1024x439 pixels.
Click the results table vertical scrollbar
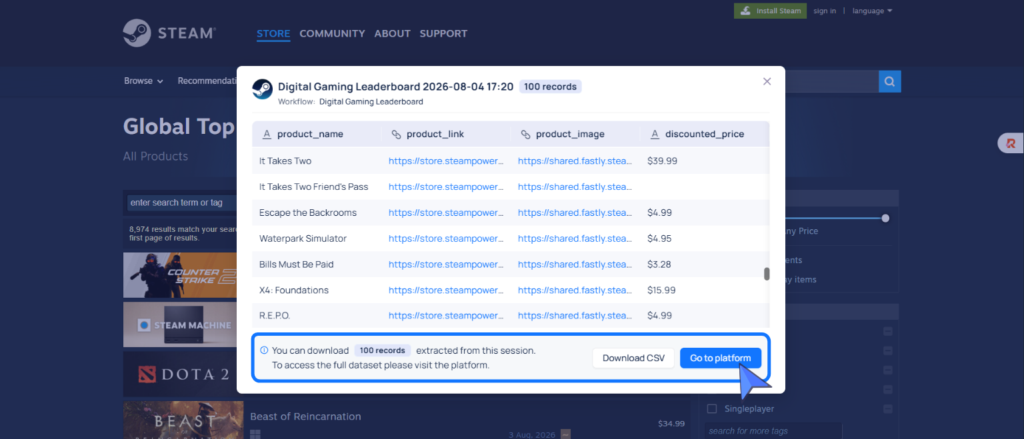pyautogui.click(x=767, y=274)
